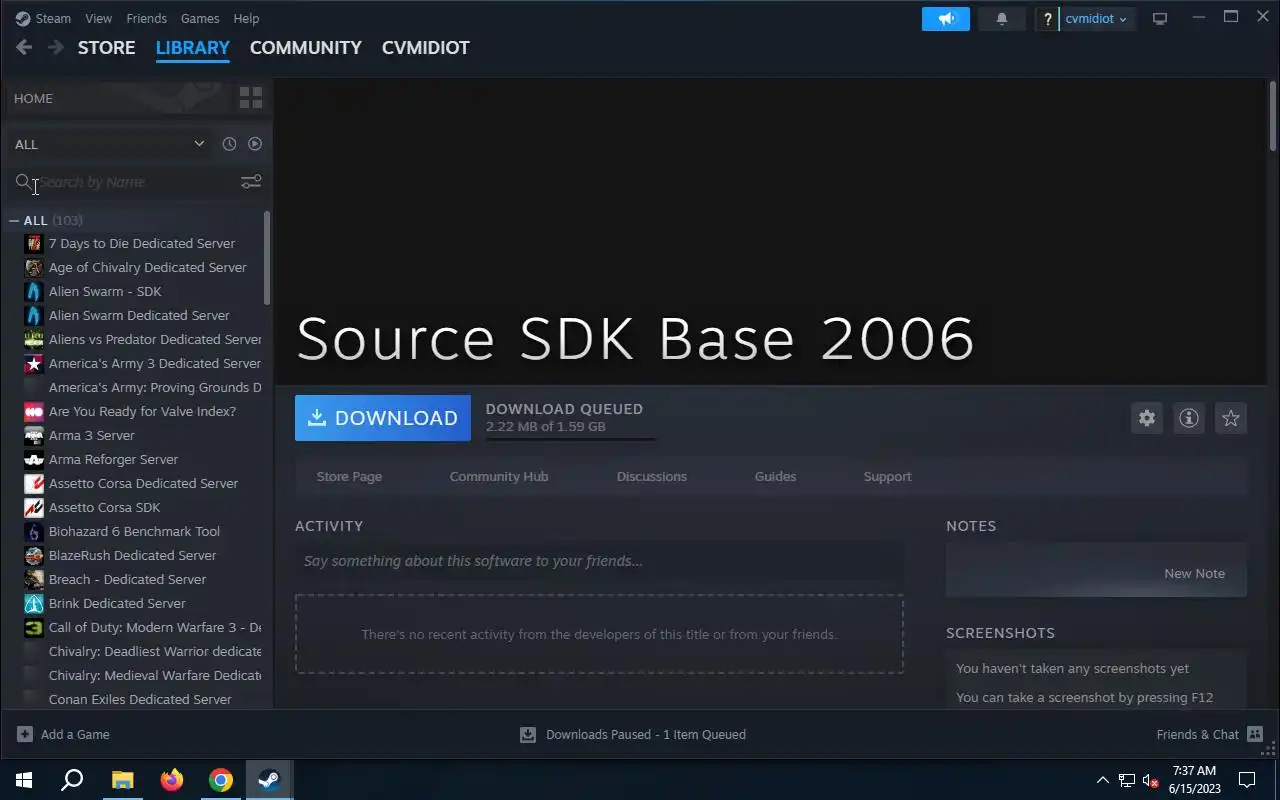
Task: Open the Help menu
Action: point(246,18)
